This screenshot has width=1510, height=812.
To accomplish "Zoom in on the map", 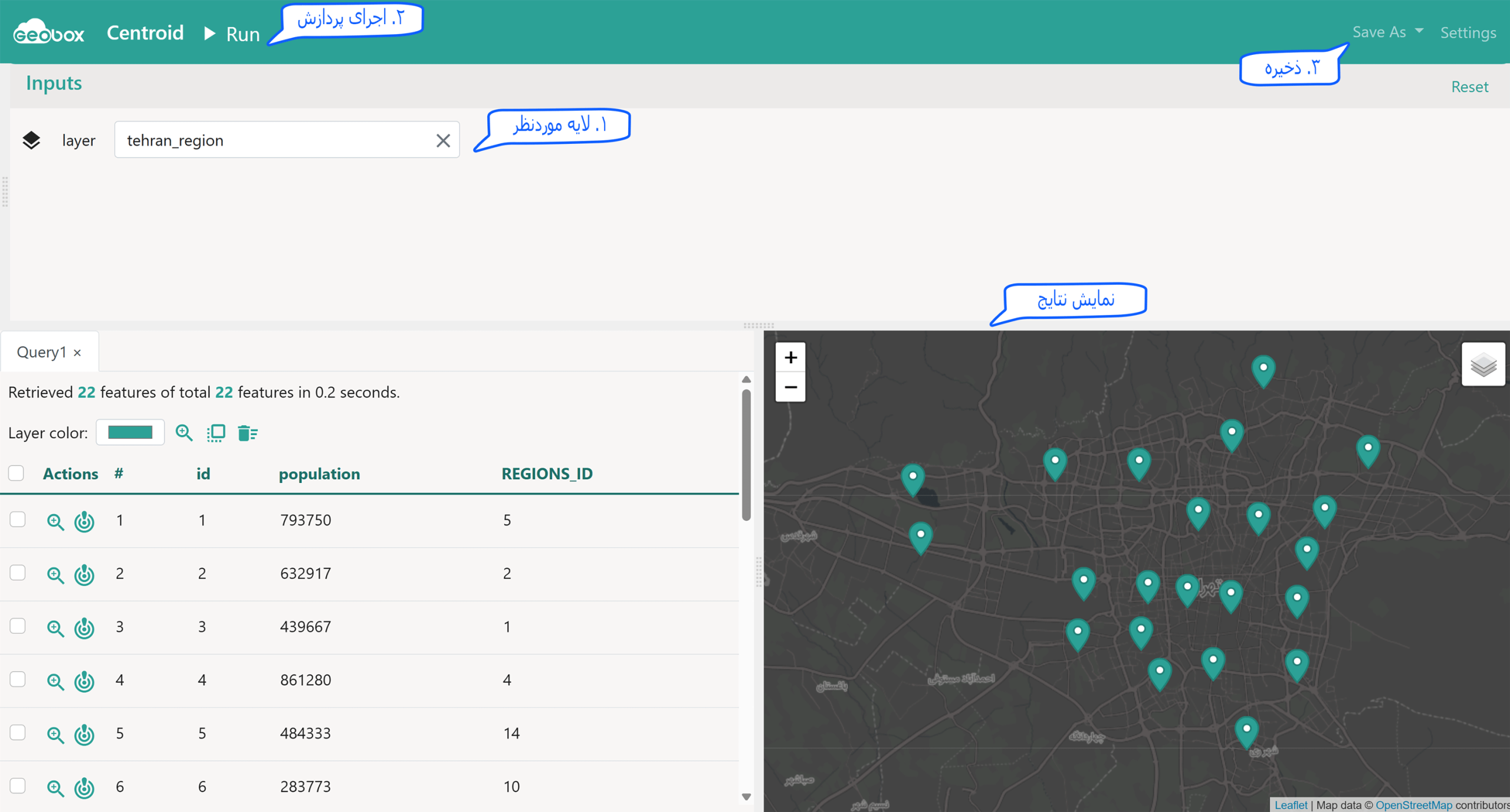I will tap(790, 357).
